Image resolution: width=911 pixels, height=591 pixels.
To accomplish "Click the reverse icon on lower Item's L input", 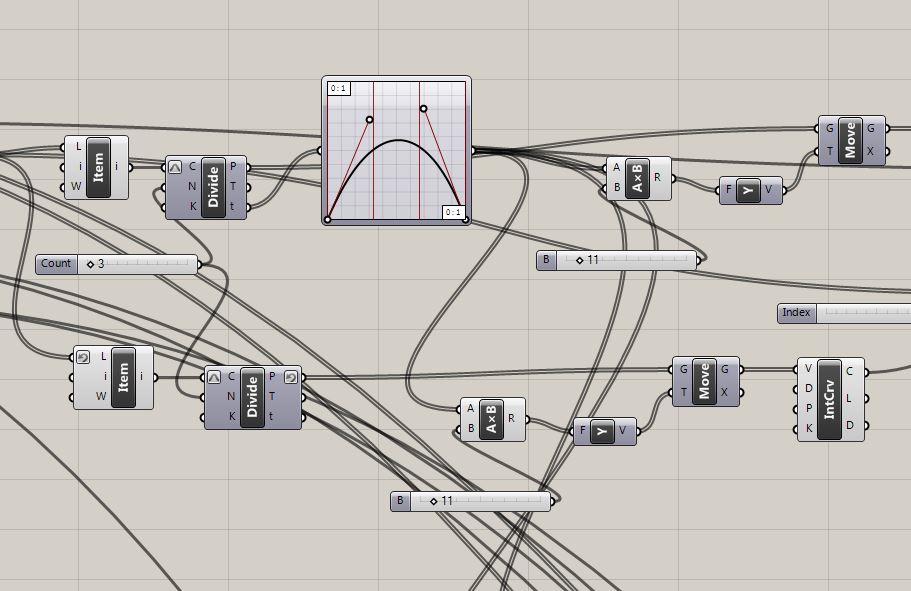I will click(83, 357).
